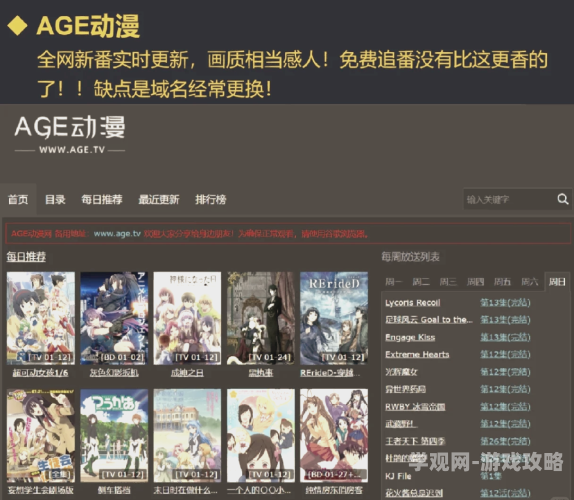Select the 周三 schedule tab
This screenshot has height=500, width=574.
[x=448, y=281]
